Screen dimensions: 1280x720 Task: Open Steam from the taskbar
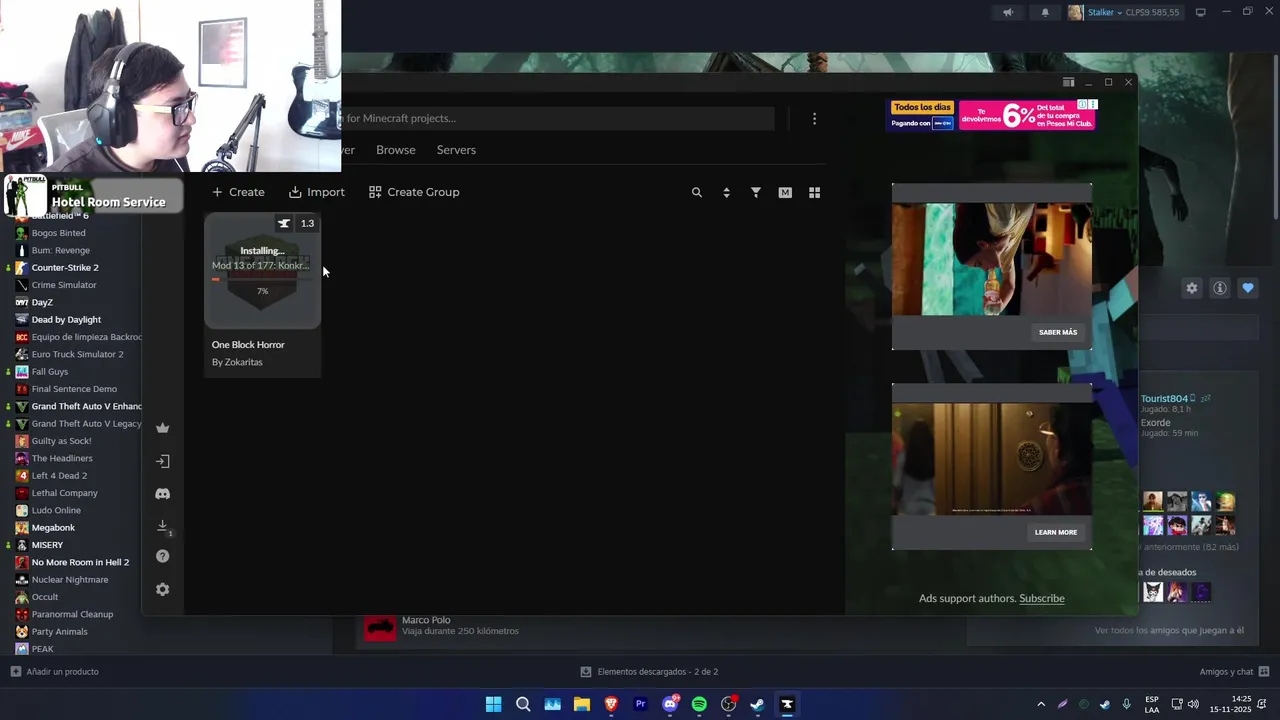[758, 704]
